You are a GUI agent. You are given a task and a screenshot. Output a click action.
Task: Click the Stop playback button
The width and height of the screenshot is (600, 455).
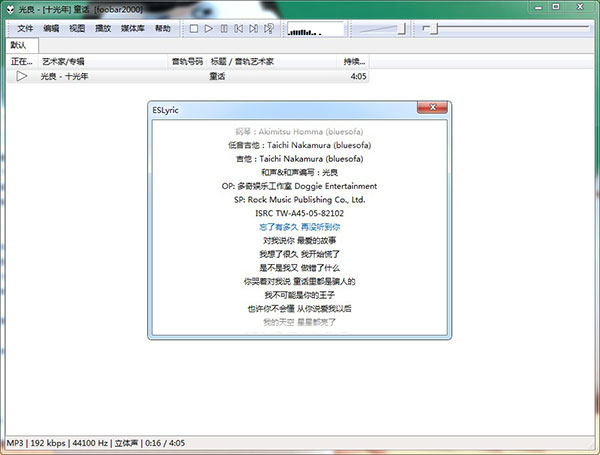(x=194, y=29)
